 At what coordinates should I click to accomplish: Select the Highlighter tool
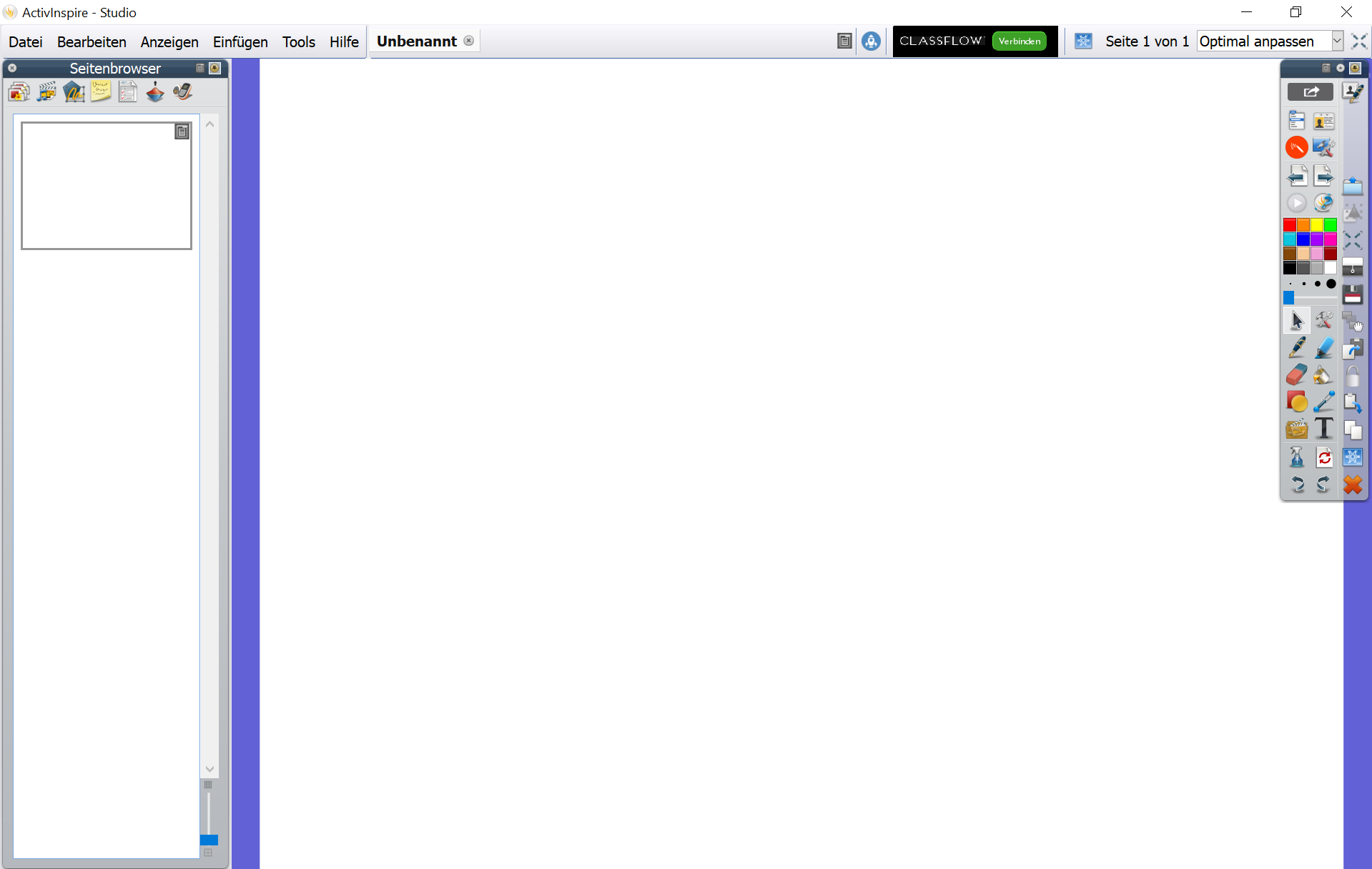tap(1323, 347)
